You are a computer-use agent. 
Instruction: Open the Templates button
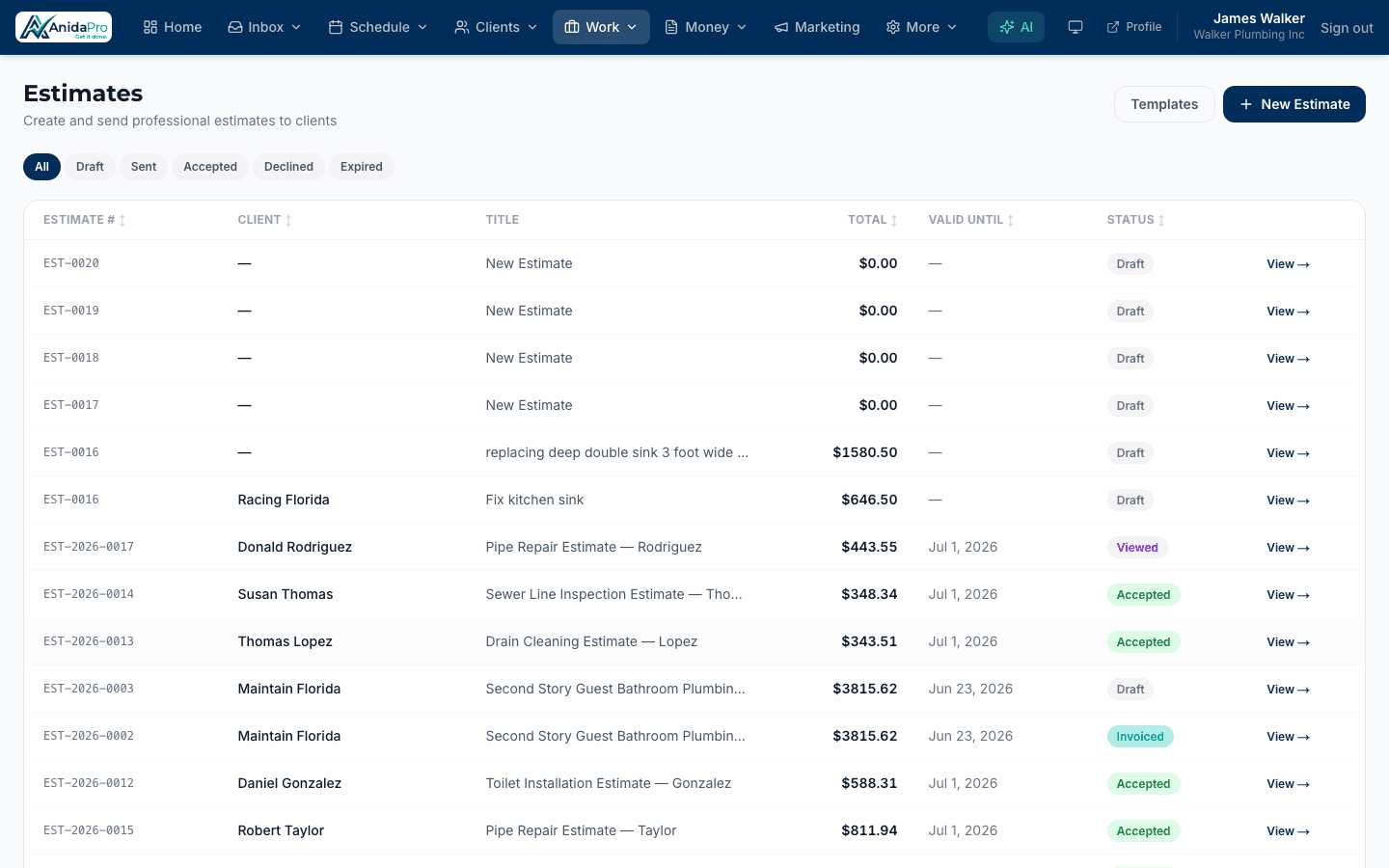1164,104
